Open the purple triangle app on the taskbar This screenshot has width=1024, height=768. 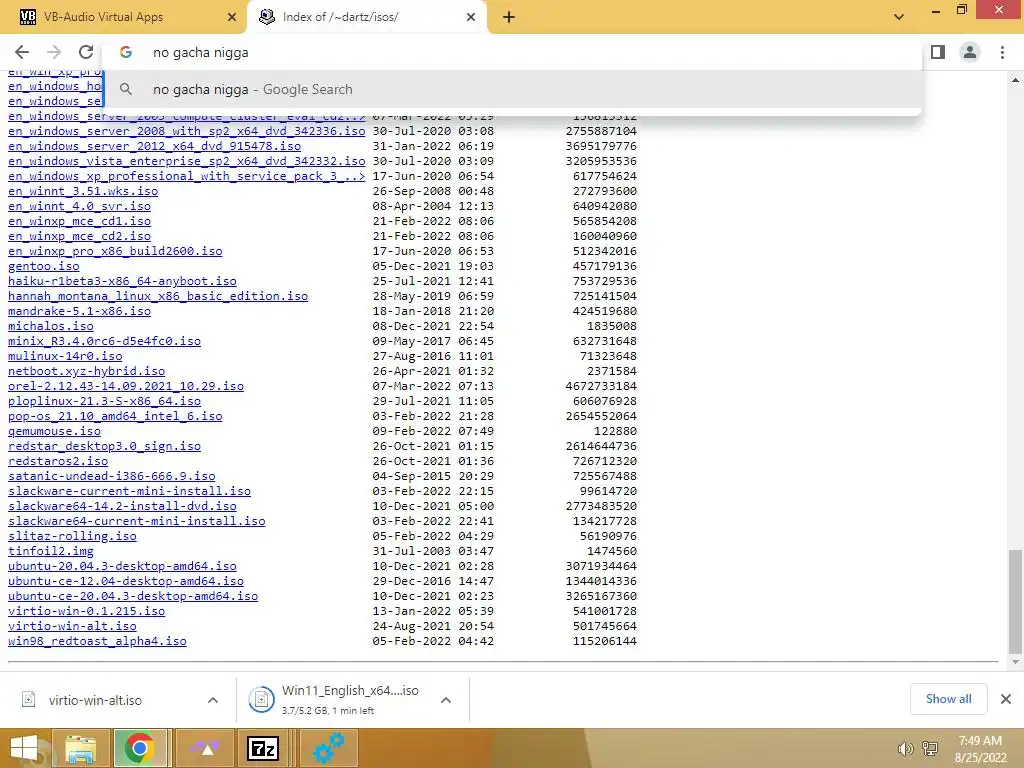click(204, 748)
